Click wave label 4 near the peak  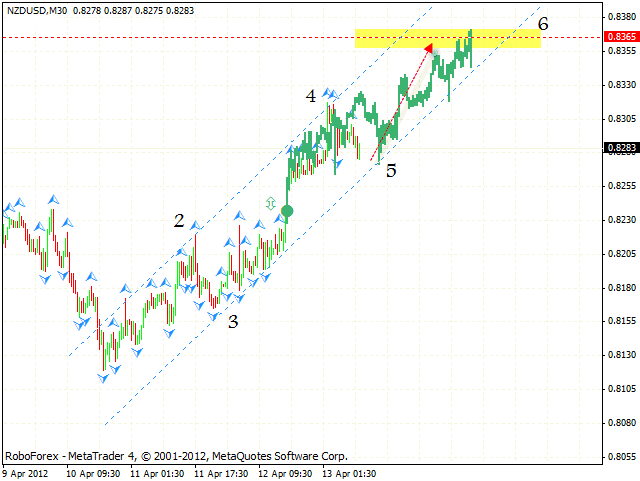[x=311, y=97]
